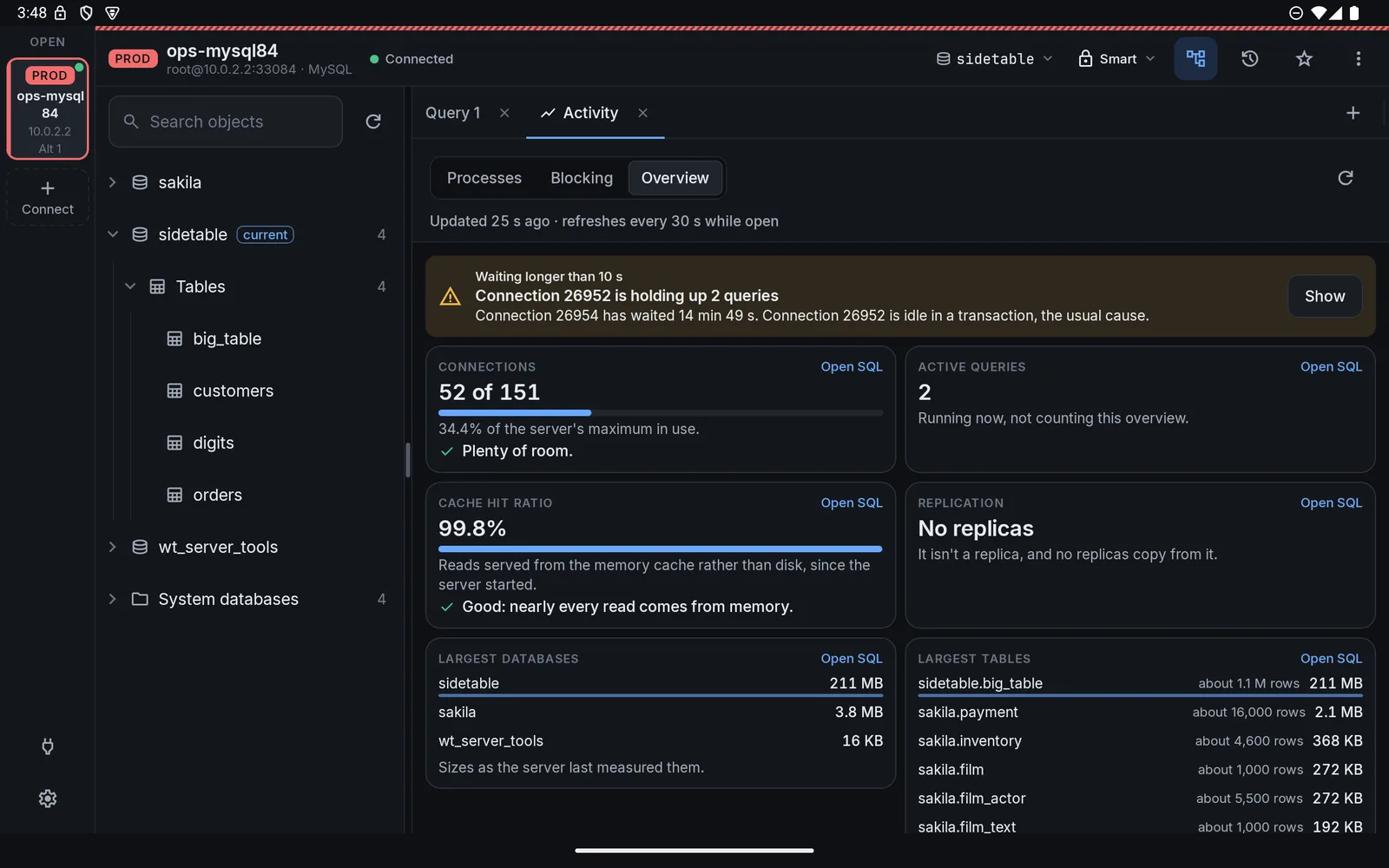Click the cache hit ratio progress bar

[x=661, y=549]
